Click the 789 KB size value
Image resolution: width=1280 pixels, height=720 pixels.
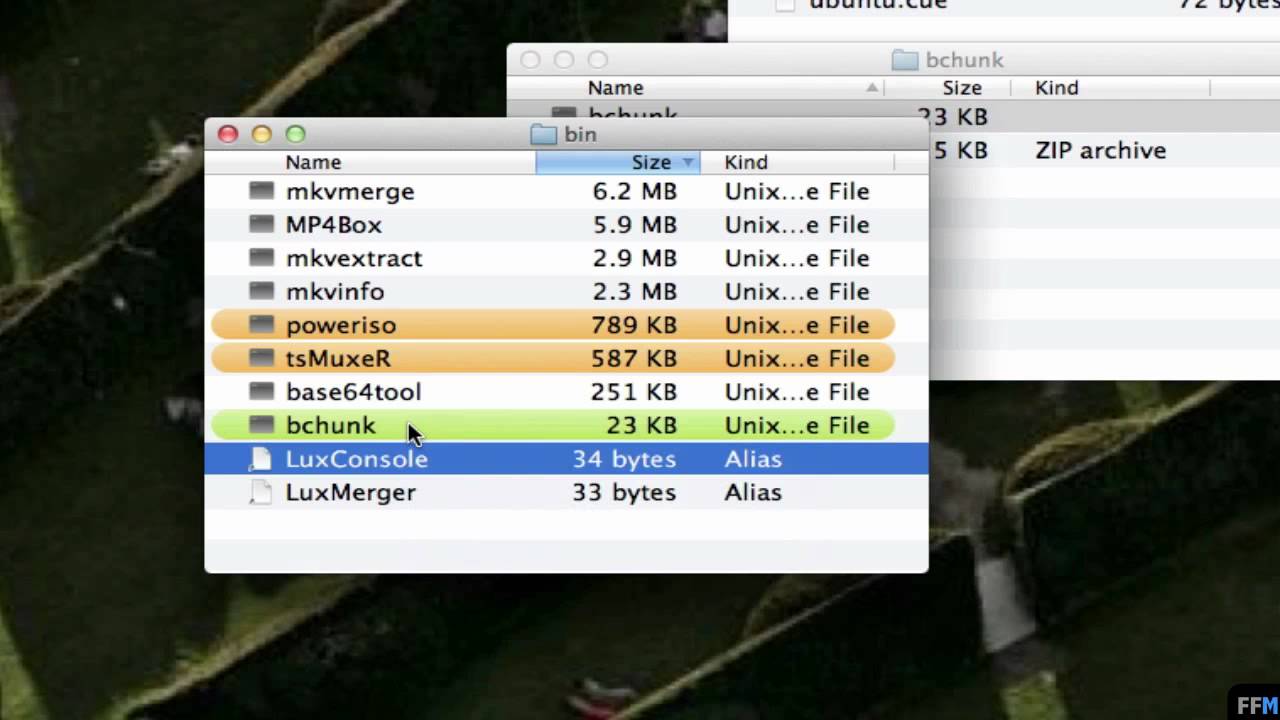tap(632, 325)
